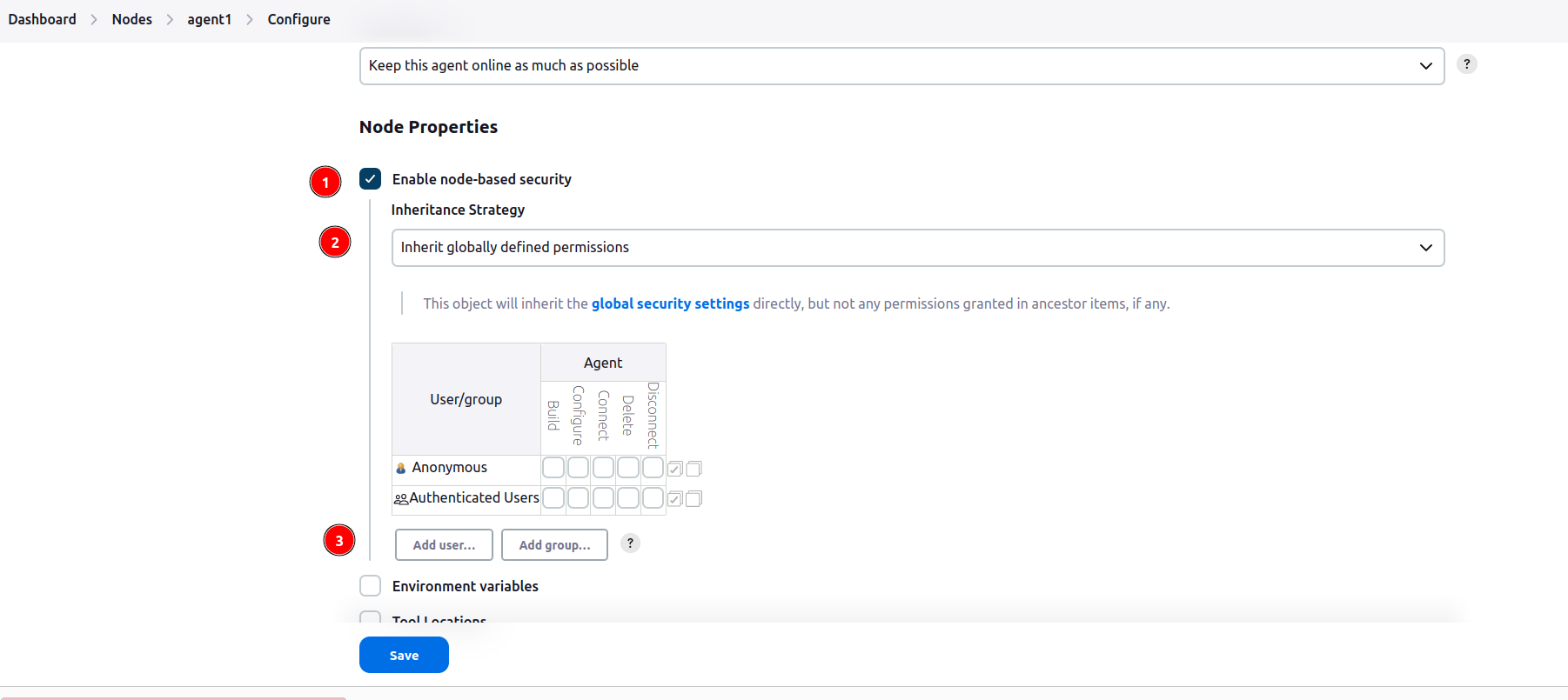
Task: Click the Build column header
Action: click(553, 416)
